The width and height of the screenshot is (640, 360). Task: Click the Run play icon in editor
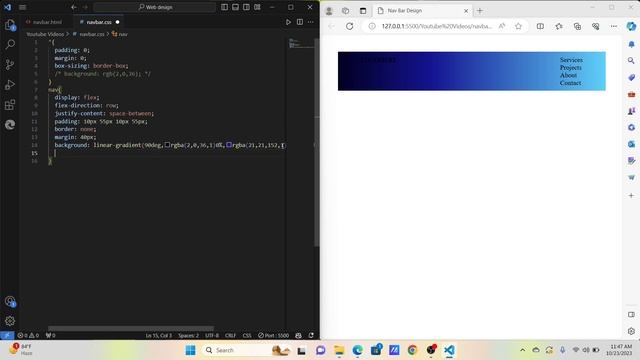[x=288, y=22]
